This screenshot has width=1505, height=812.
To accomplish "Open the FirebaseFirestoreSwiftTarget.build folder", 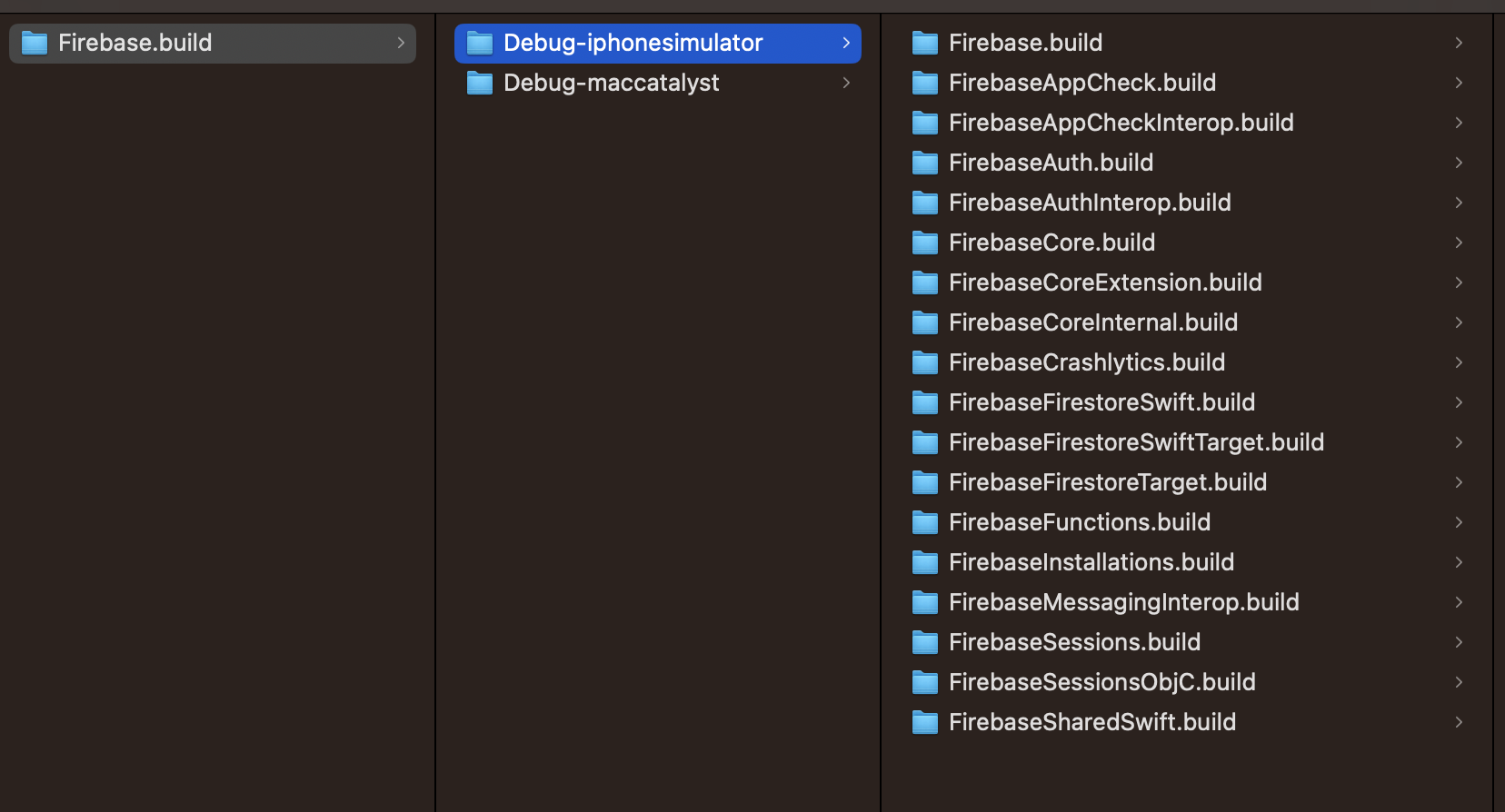I will [1136, 442].
